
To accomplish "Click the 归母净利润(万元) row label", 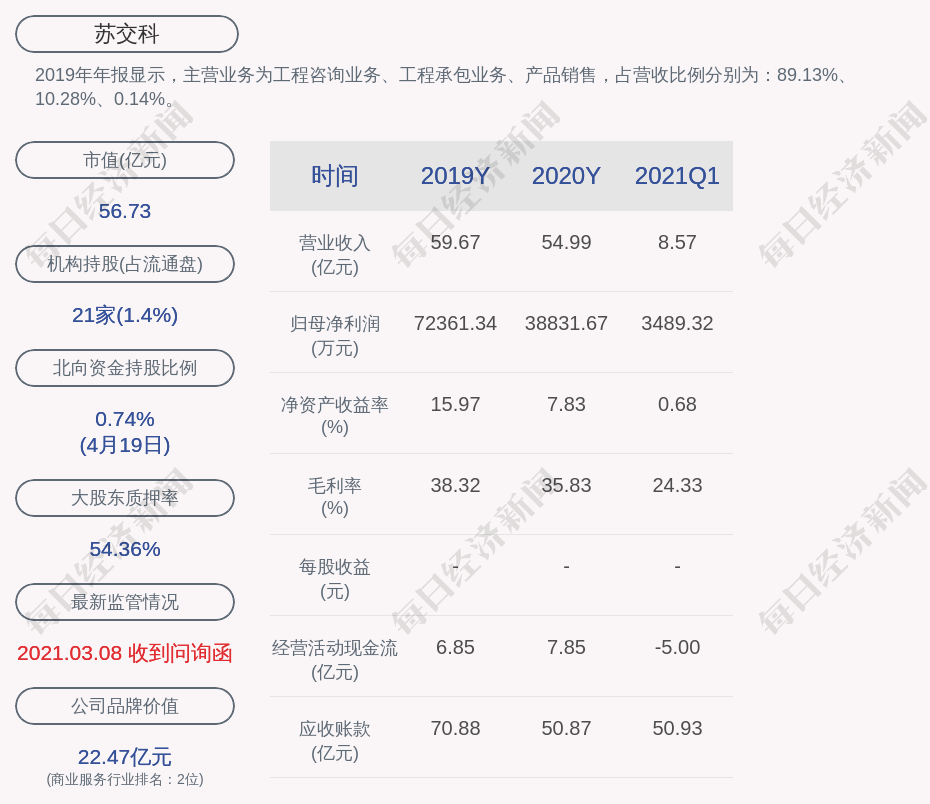I will click(335, 336).
